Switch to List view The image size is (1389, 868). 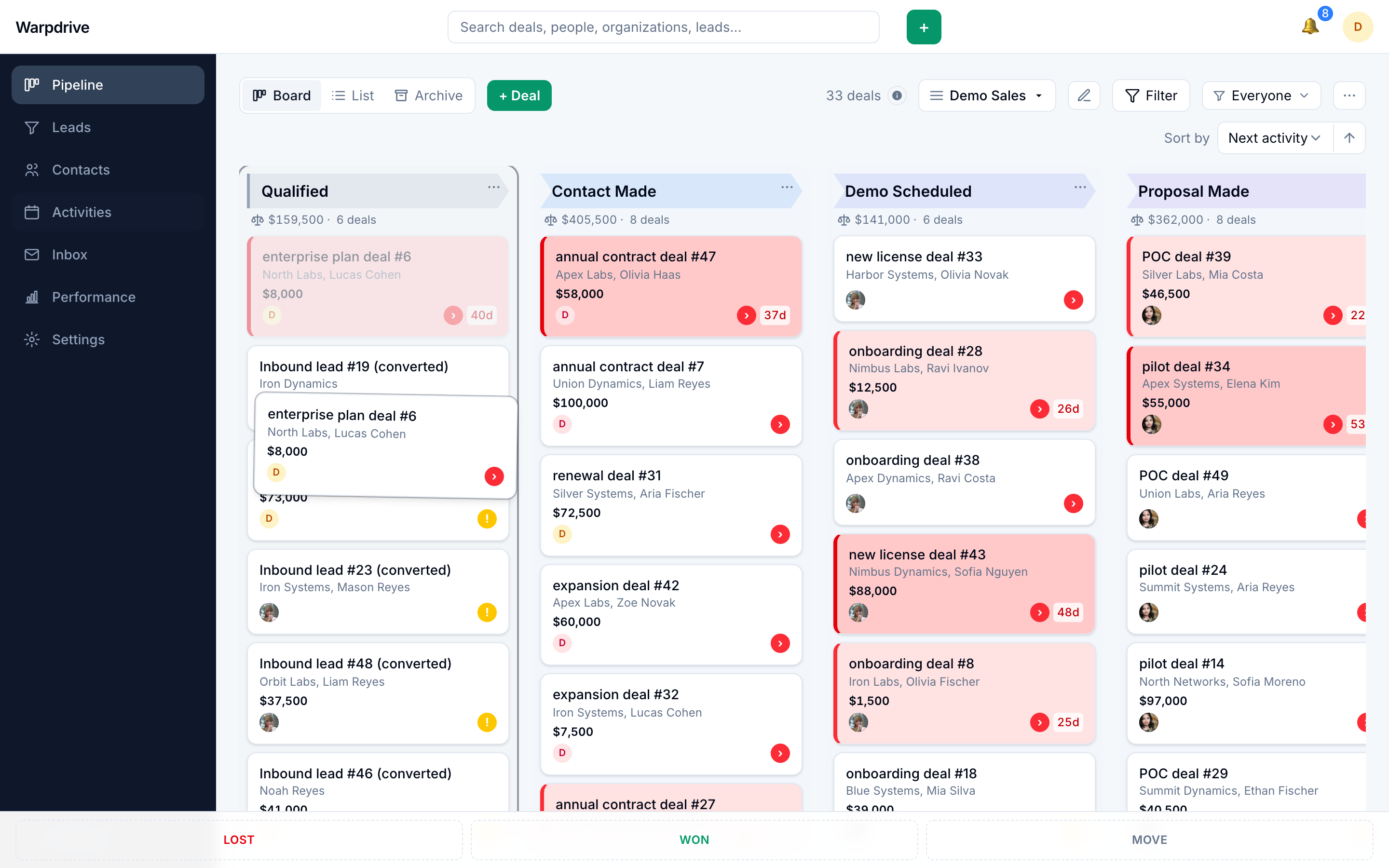353,95
